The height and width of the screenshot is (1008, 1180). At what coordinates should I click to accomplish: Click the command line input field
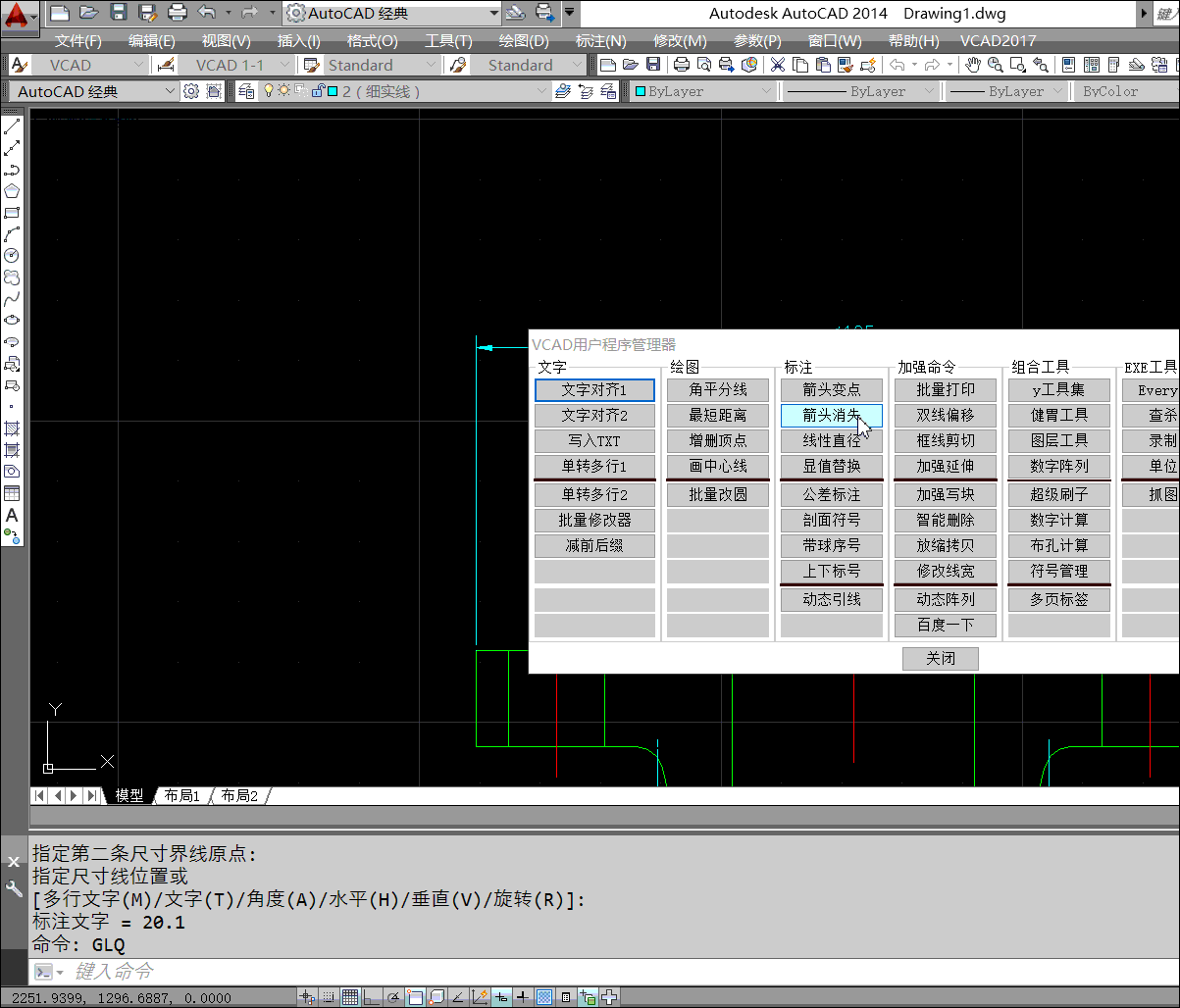[x=589, y=972]
